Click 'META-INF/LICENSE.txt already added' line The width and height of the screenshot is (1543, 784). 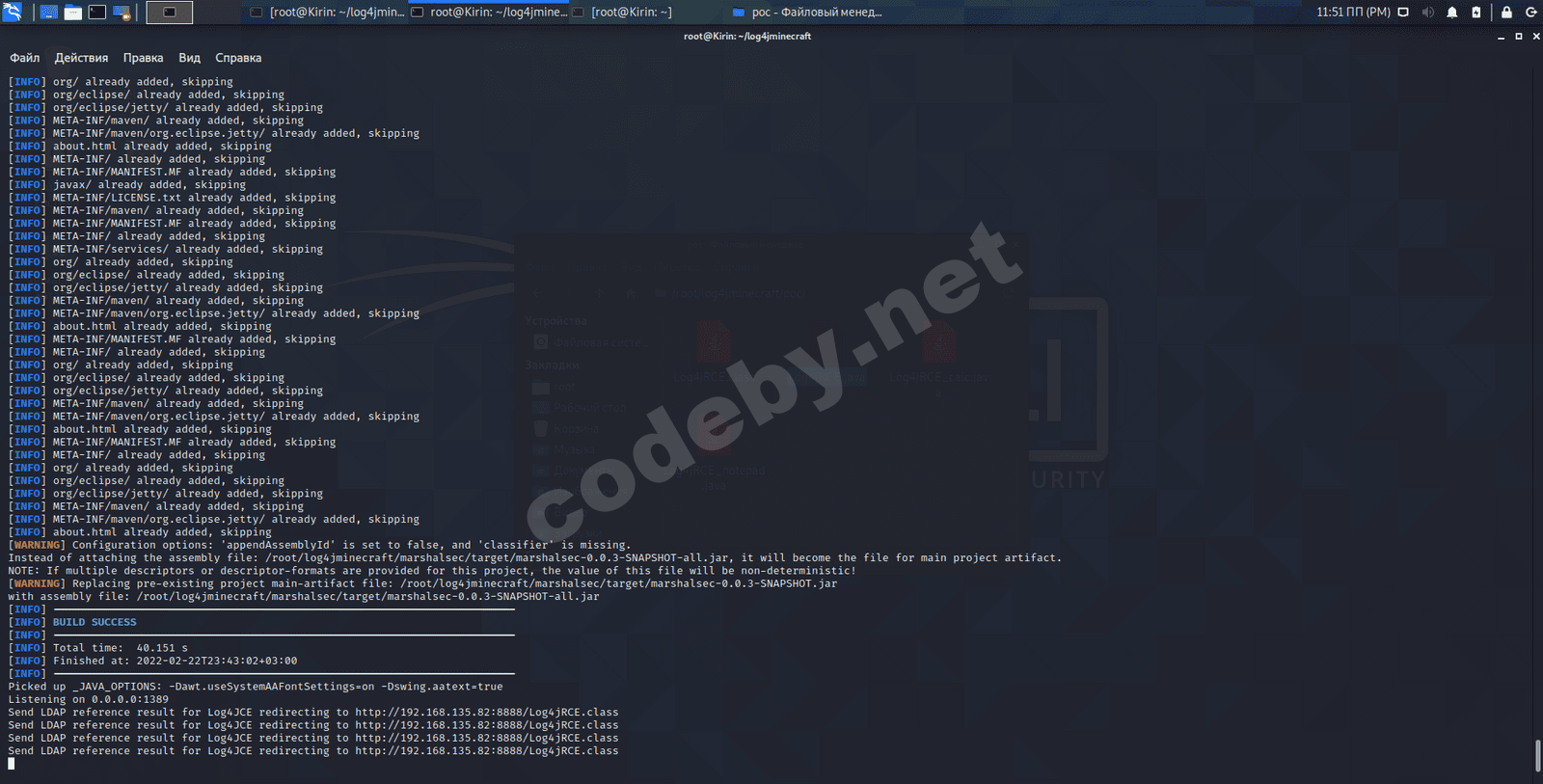coord(173,198)
